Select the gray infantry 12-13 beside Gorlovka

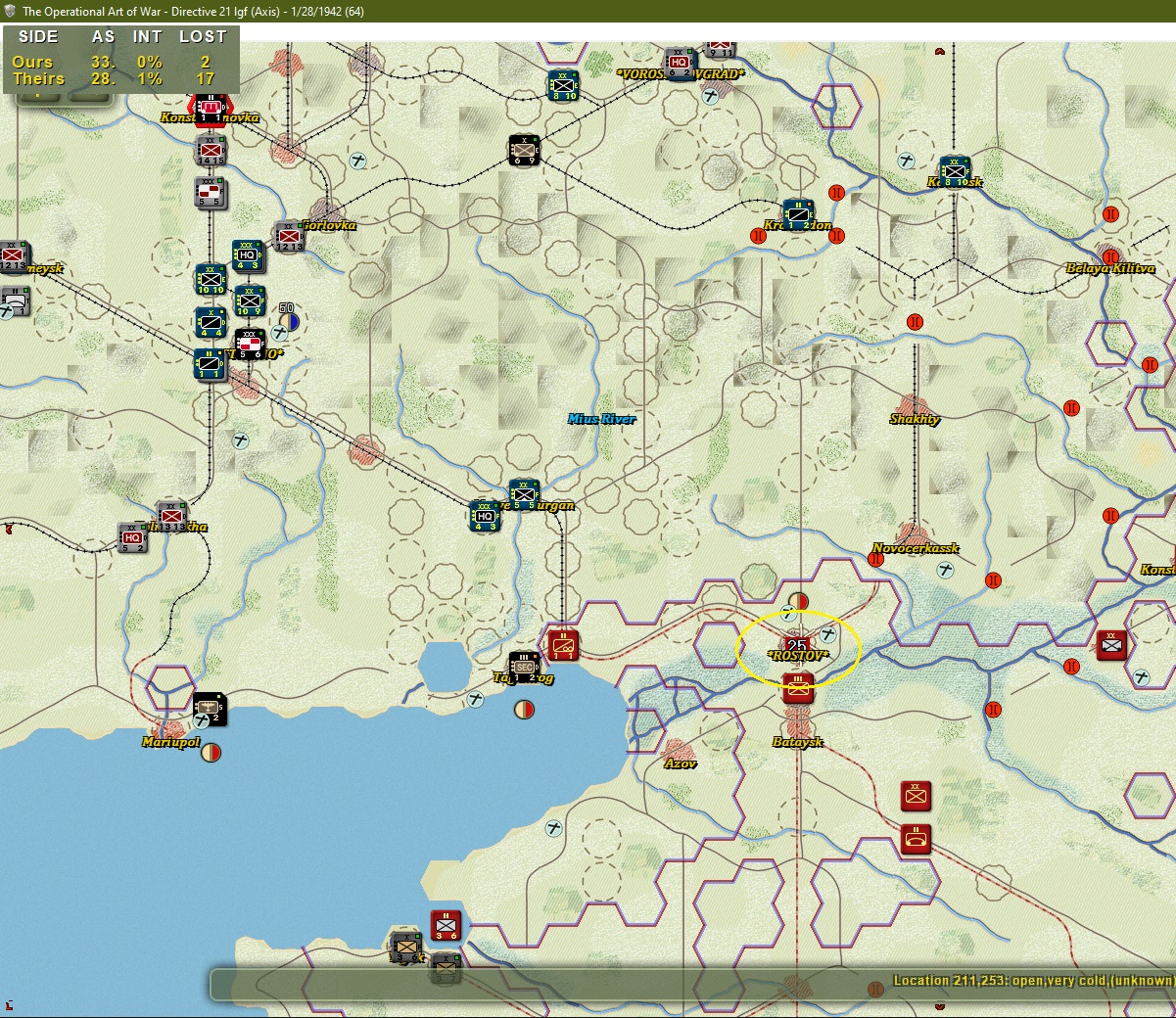point(289,236)
